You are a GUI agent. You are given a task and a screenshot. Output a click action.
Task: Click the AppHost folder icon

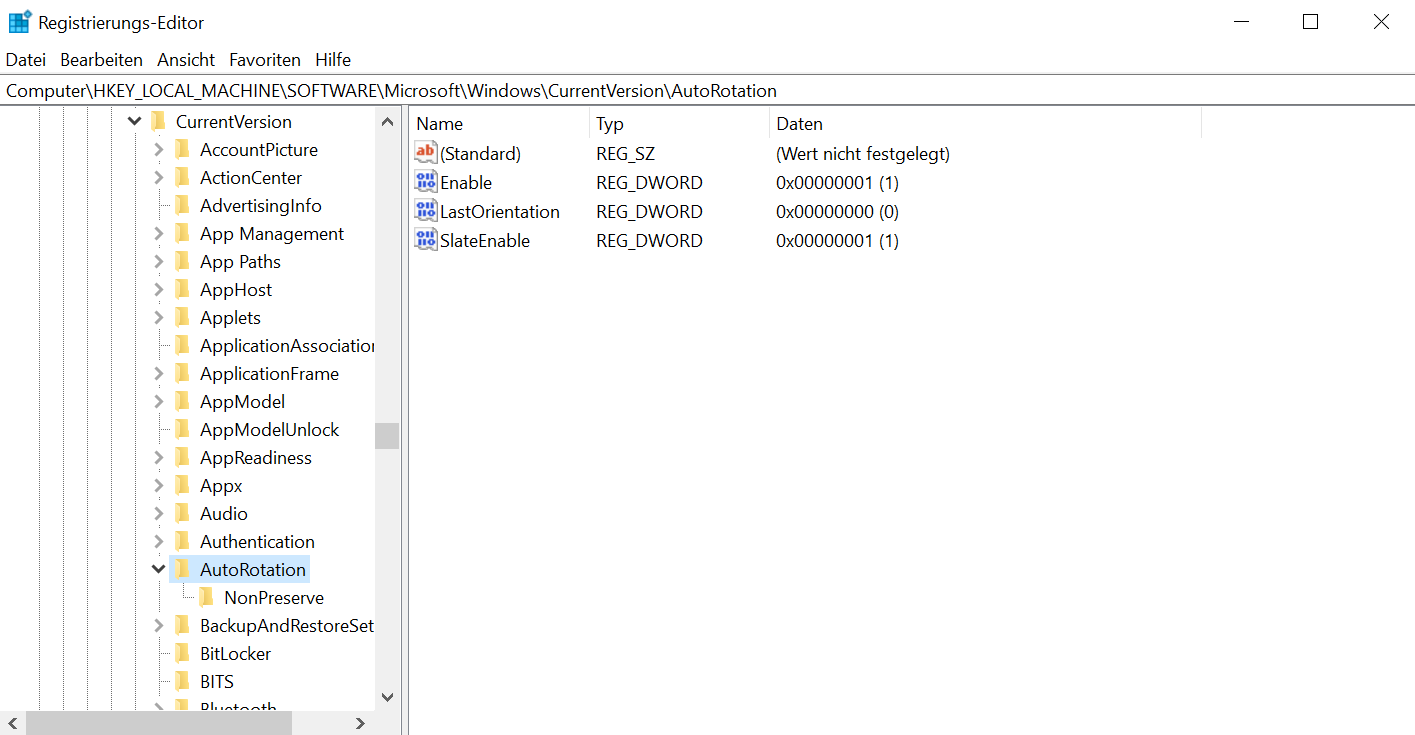coord(182,289)
